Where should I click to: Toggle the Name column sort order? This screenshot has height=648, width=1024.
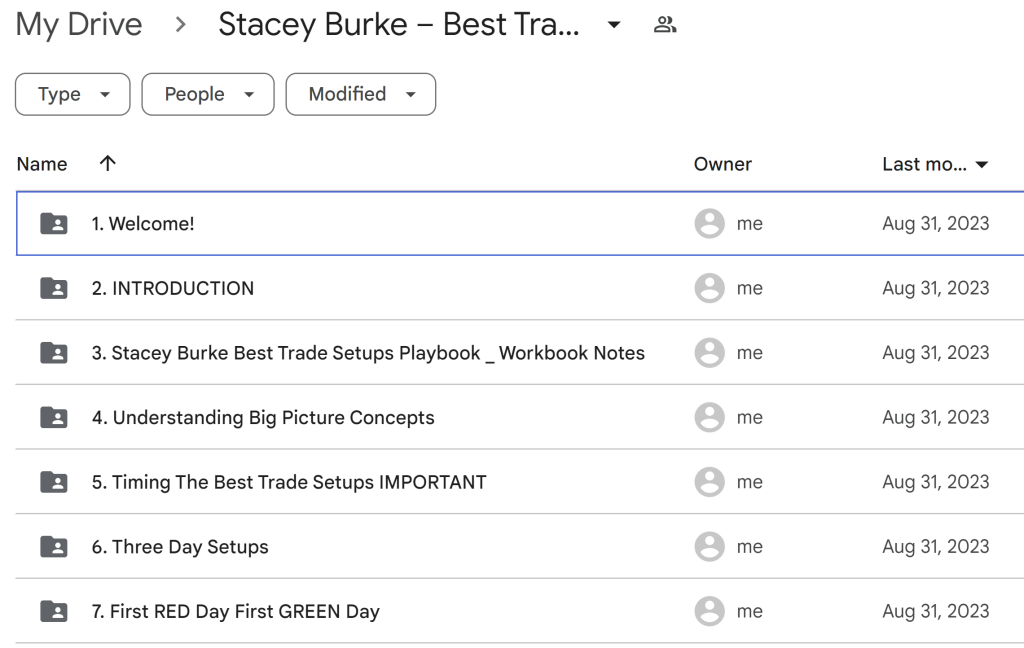coord(42,163)
